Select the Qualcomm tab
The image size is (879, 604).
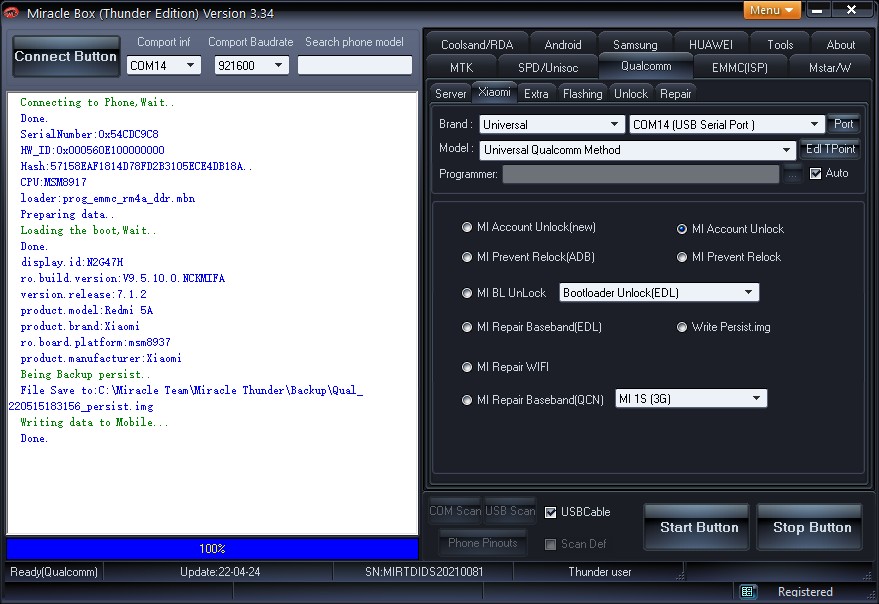pyautogui.click(x=646, y=66)
